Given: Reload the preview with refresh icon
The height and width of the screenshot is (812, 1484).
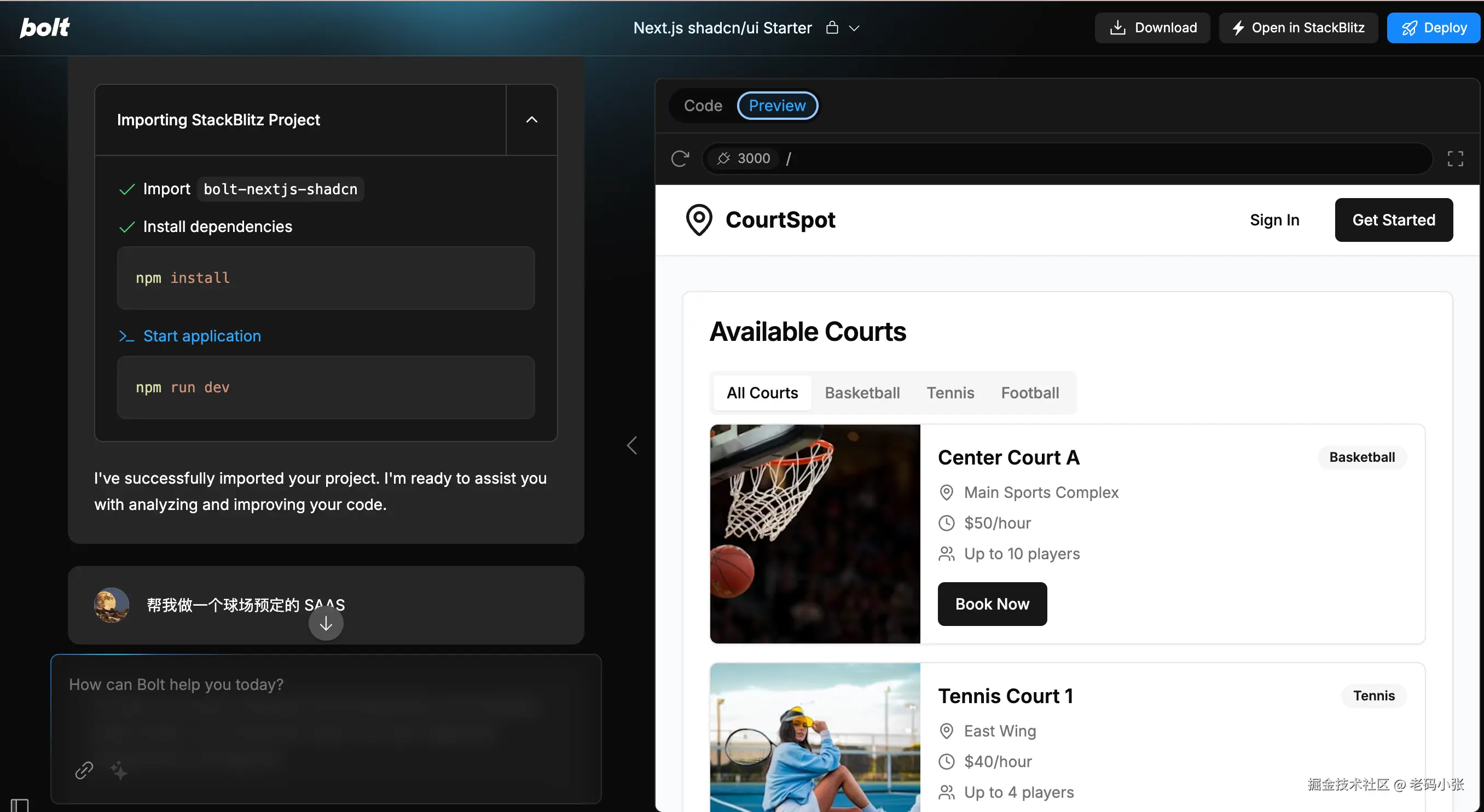Looking at the screenshot, I should pos(680,158).
